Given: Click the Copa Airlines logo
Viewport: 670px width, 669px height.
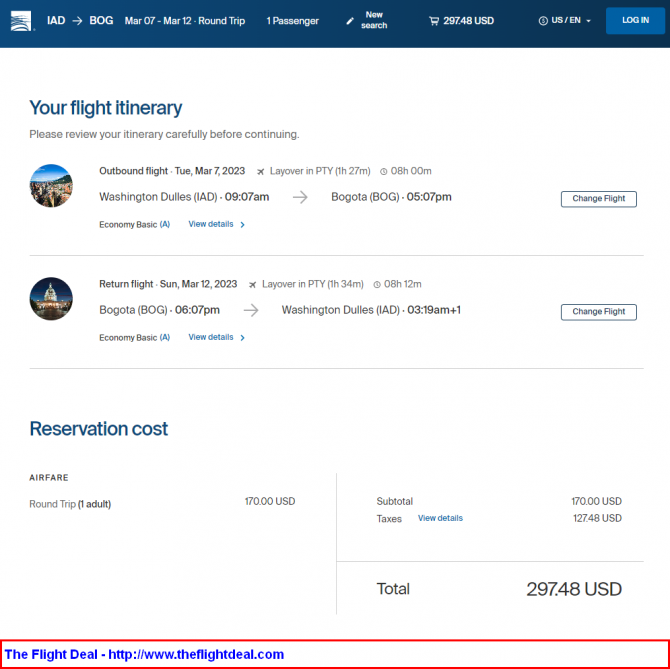Looking at the screenshot, I should point(21,21).
